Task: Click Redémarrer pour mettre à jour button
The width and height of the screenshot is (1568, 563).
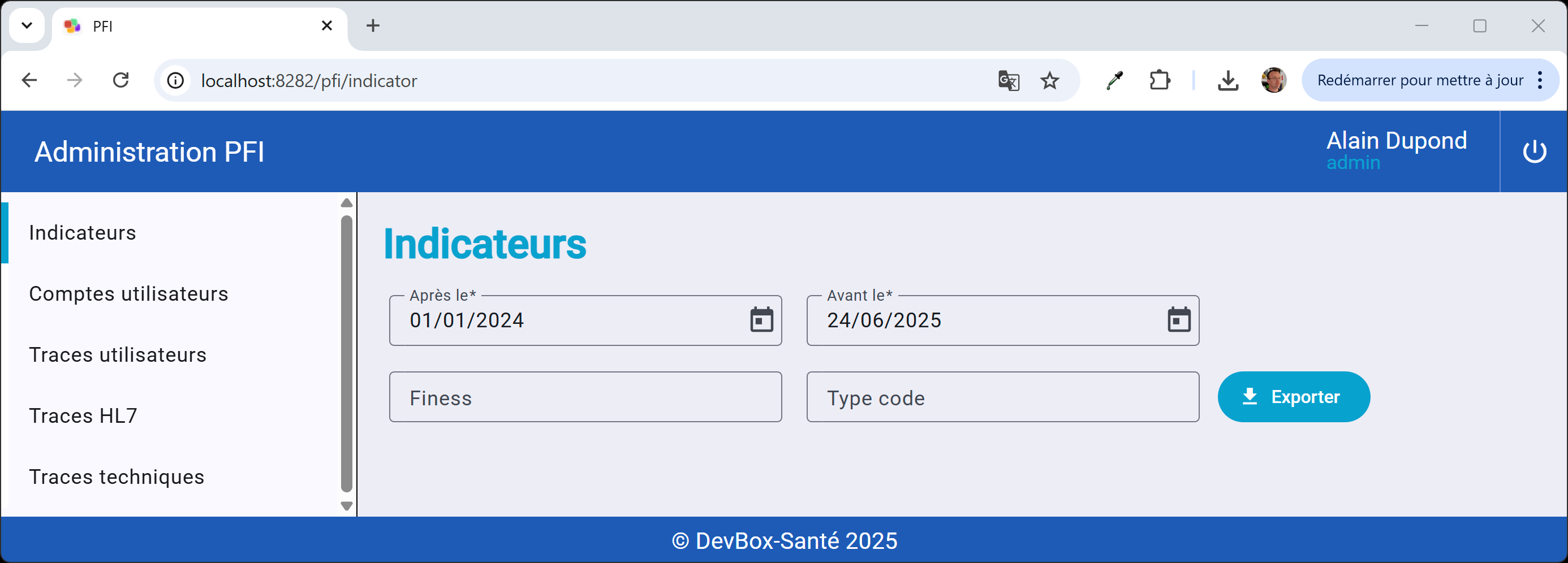Action: 1419,80
